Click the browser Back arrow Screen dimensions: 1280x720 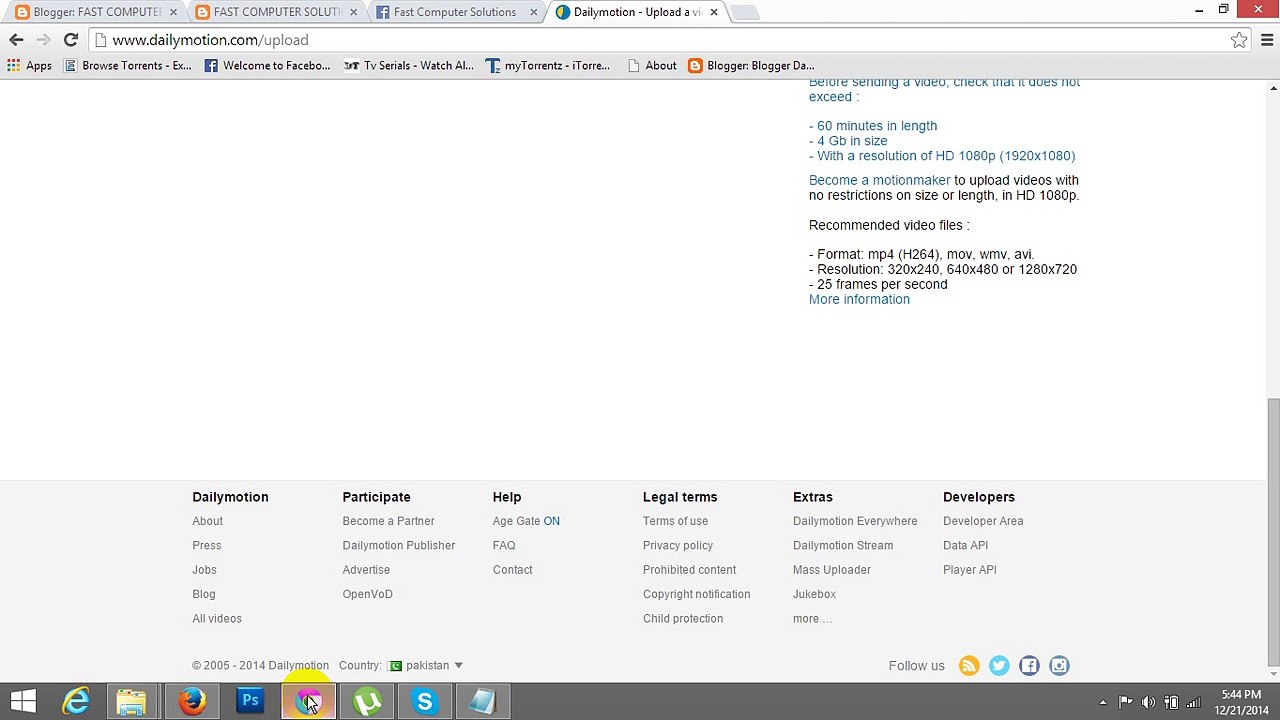coord(16,40)
